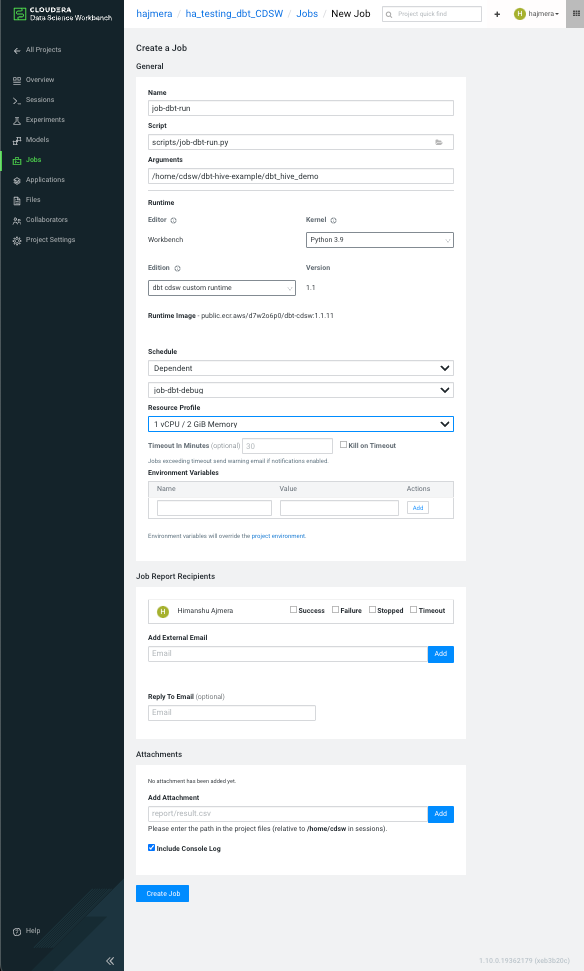Uncheck Include Console Log
Screen dimensions: 584x971
pos(151,848)
